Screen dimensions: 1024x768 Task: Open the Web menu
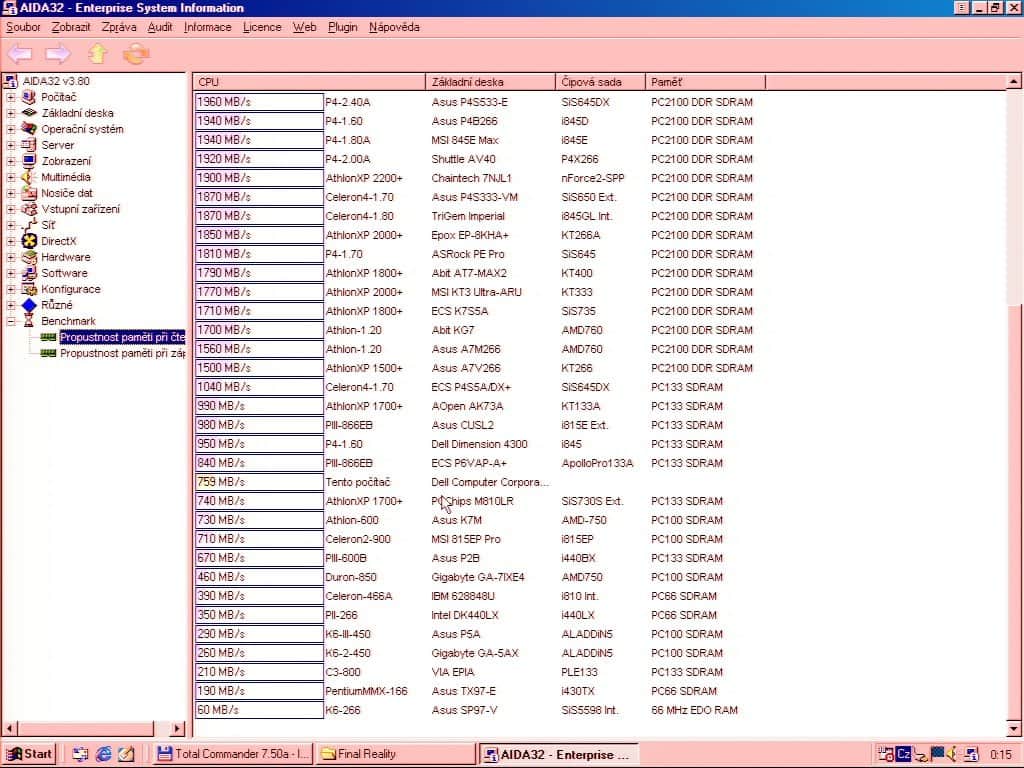pos(304,27)
